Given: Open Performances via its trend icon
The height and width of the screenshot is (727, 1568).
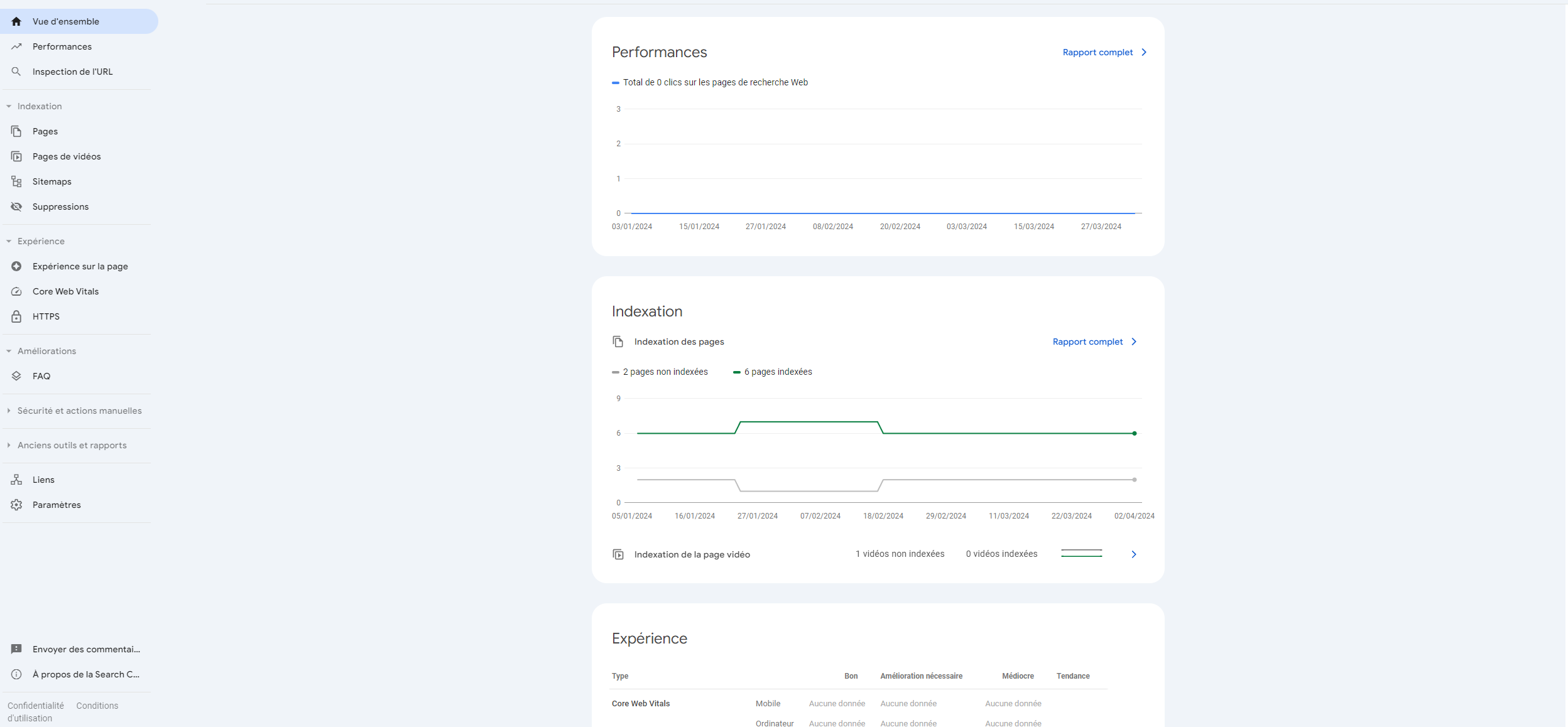Looking at the screenshot, I should [x=16, y=46].
